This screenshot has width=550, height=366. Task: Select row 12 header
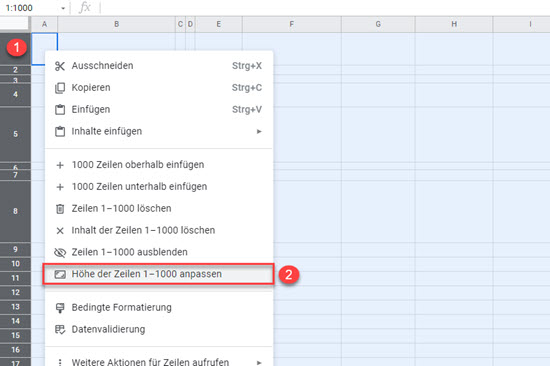15,292
